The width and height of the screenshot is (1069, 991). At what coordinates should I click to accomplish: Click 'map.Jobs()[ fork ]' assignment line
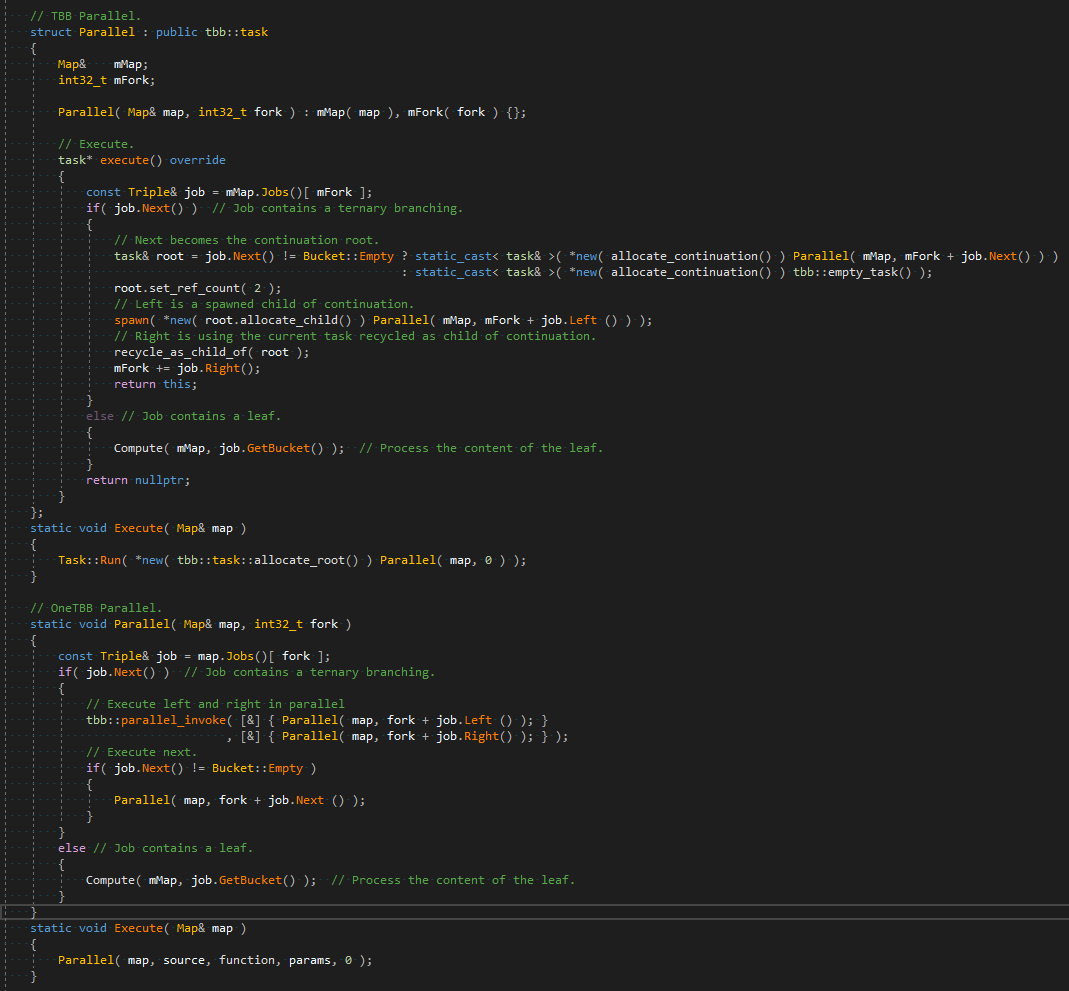[194, 656]
